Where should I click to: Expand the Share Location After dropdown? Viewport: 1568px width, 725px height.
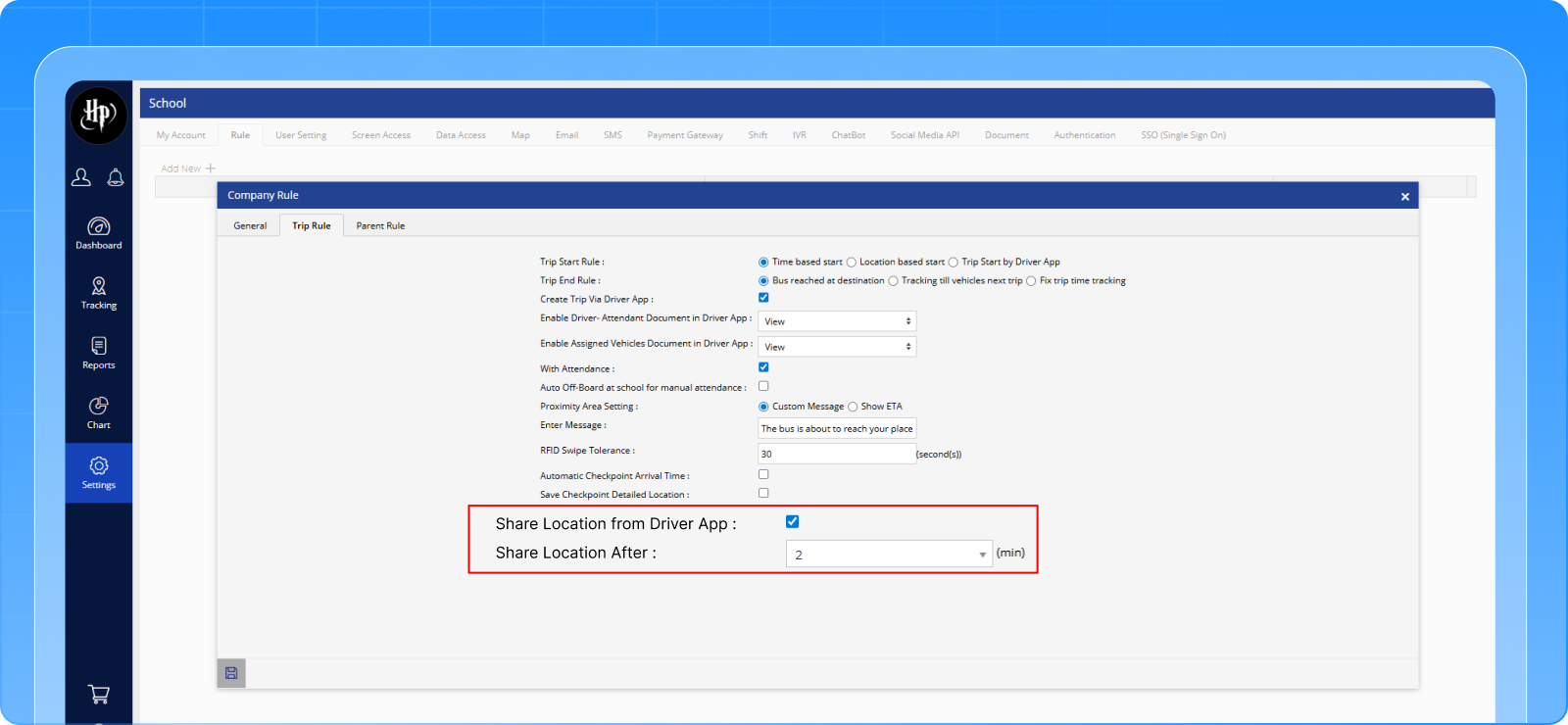888,555
